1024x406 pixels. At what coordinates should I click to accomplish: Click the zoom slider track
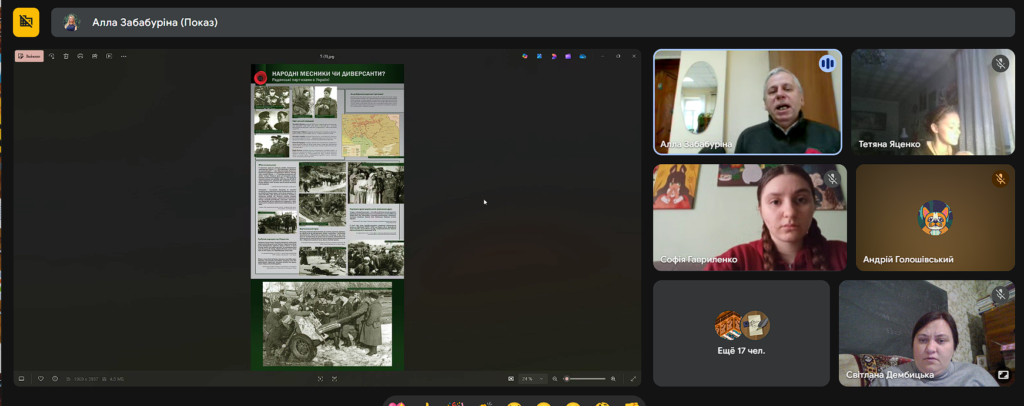(x=588, y=379)
